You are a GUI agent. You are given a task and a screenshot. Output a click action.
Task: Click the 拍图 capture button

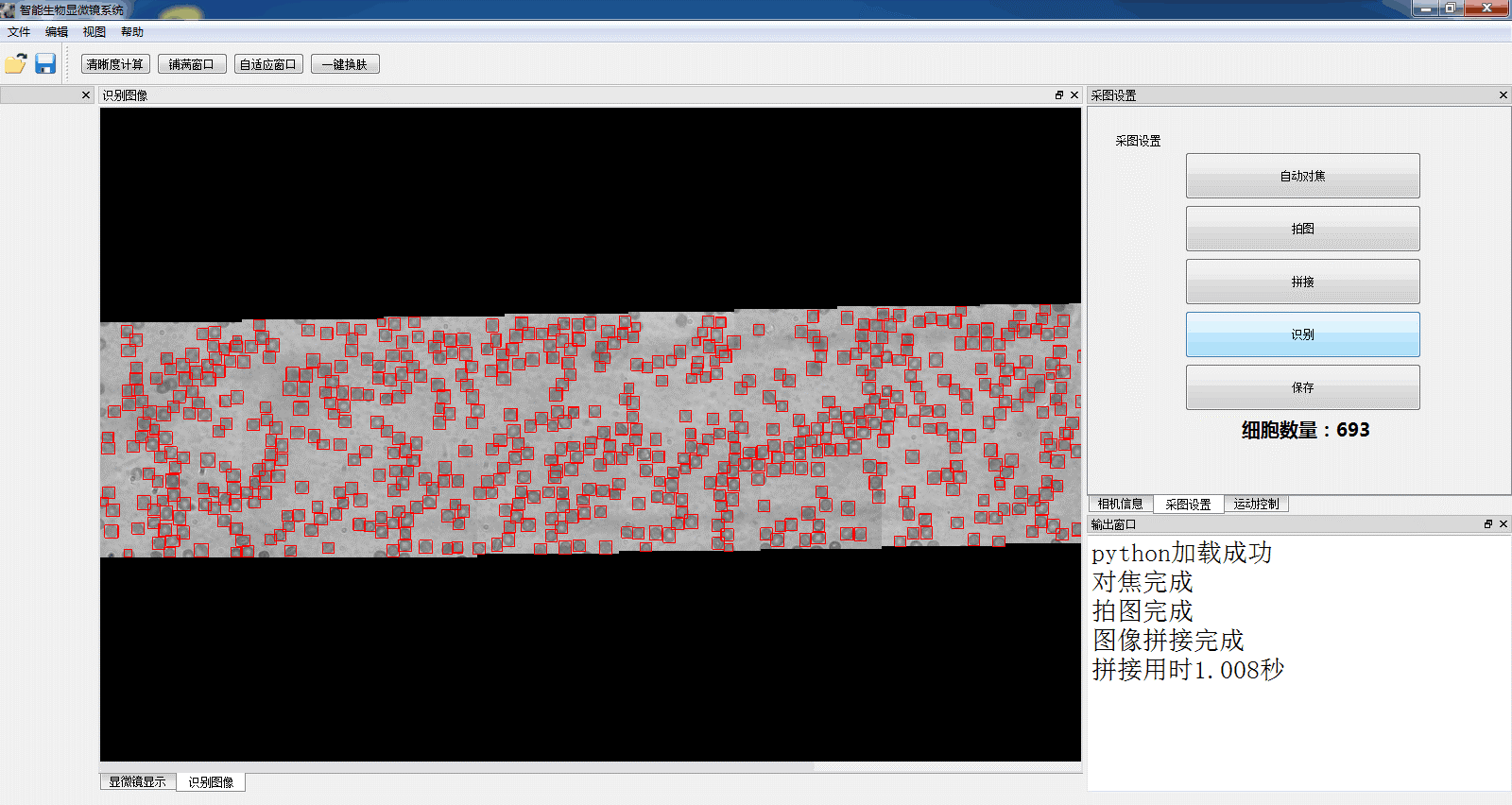click(1303, 229)
